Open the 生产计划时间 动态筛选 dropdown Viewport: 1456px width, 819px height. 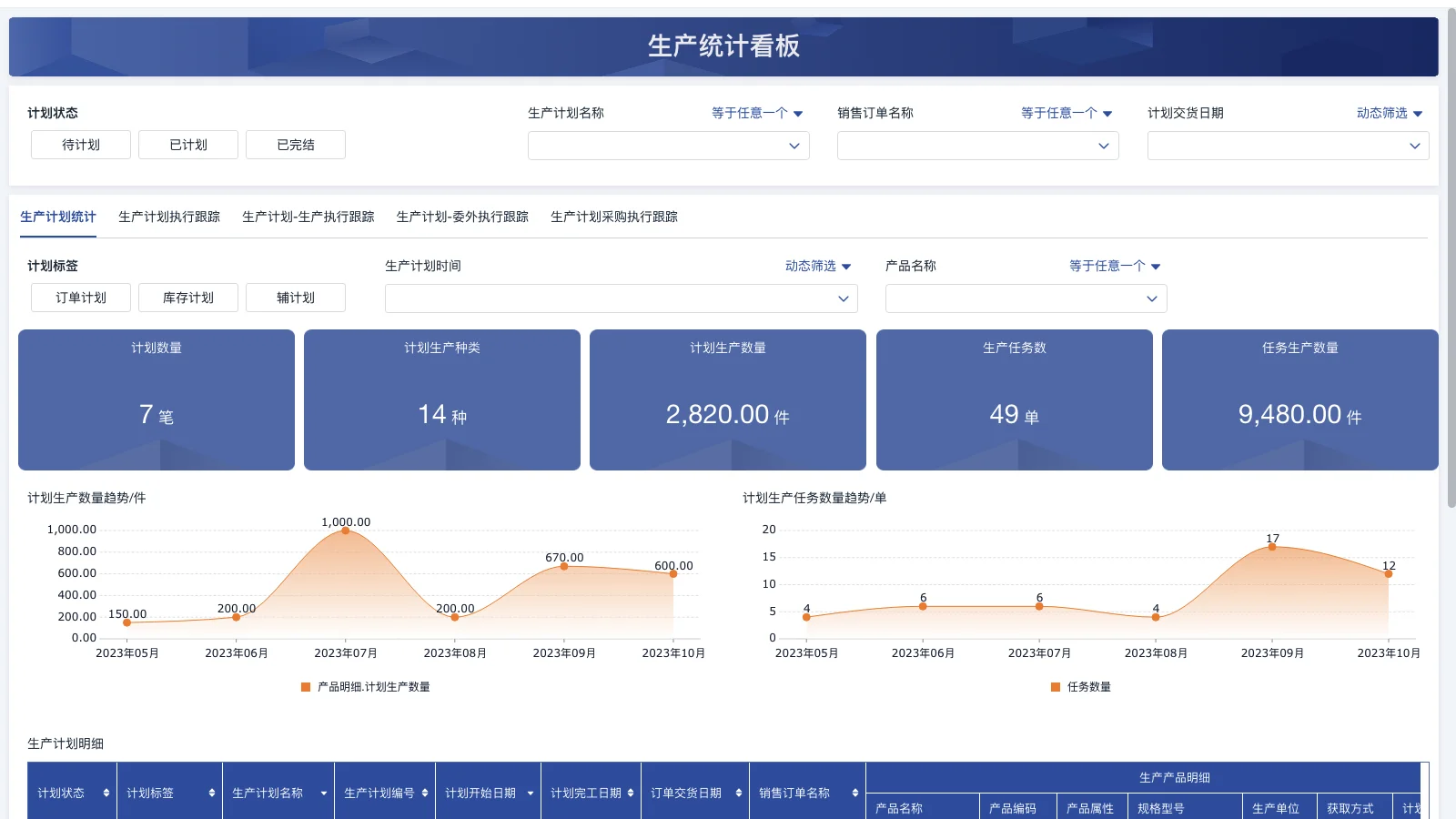(x=816, y=266)
